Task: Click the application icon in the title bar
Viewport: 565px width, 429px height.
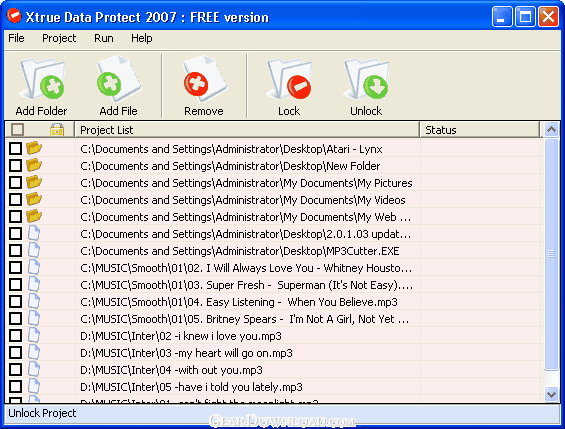Action: [x=14, y=16]
